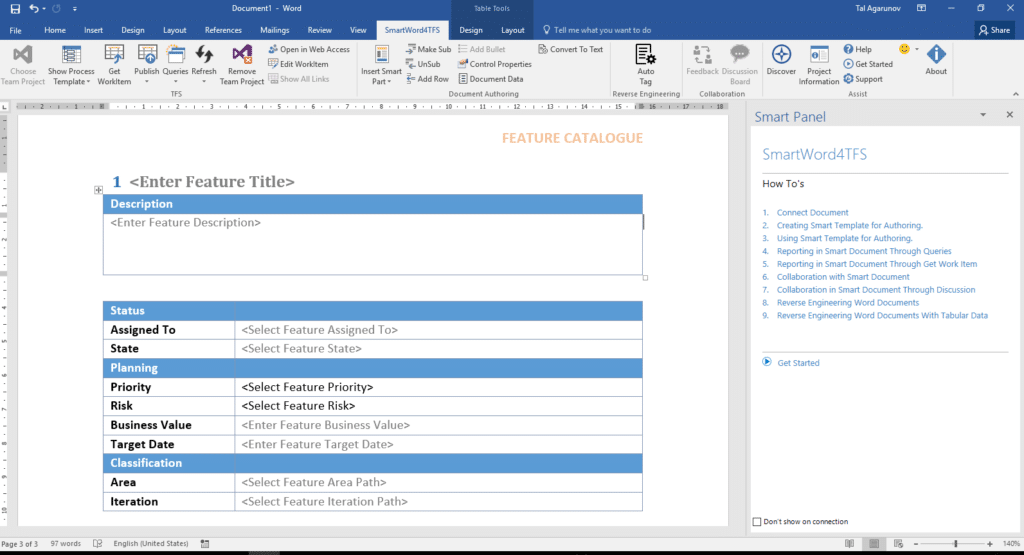Screen dimensions: 1024x555
Task: Click Open in Web Access
Action: click(309, 49)
